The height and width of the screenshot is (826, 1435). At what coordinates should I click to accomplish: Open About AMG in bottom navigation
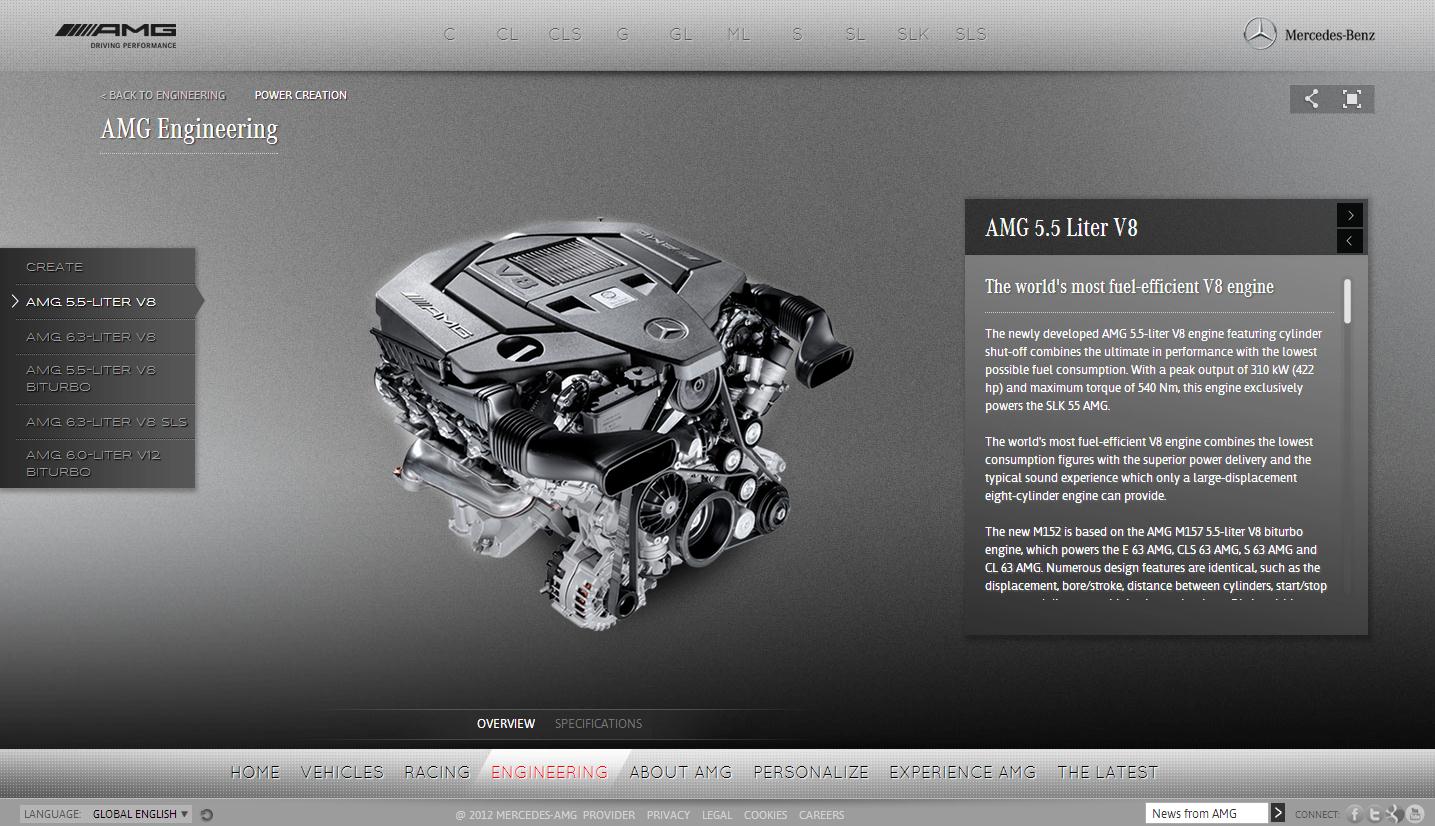coord(681,772)
